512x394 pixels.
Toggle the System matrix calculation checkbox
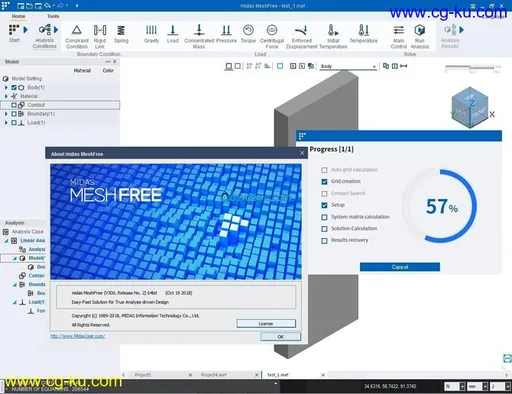point(324,217)
